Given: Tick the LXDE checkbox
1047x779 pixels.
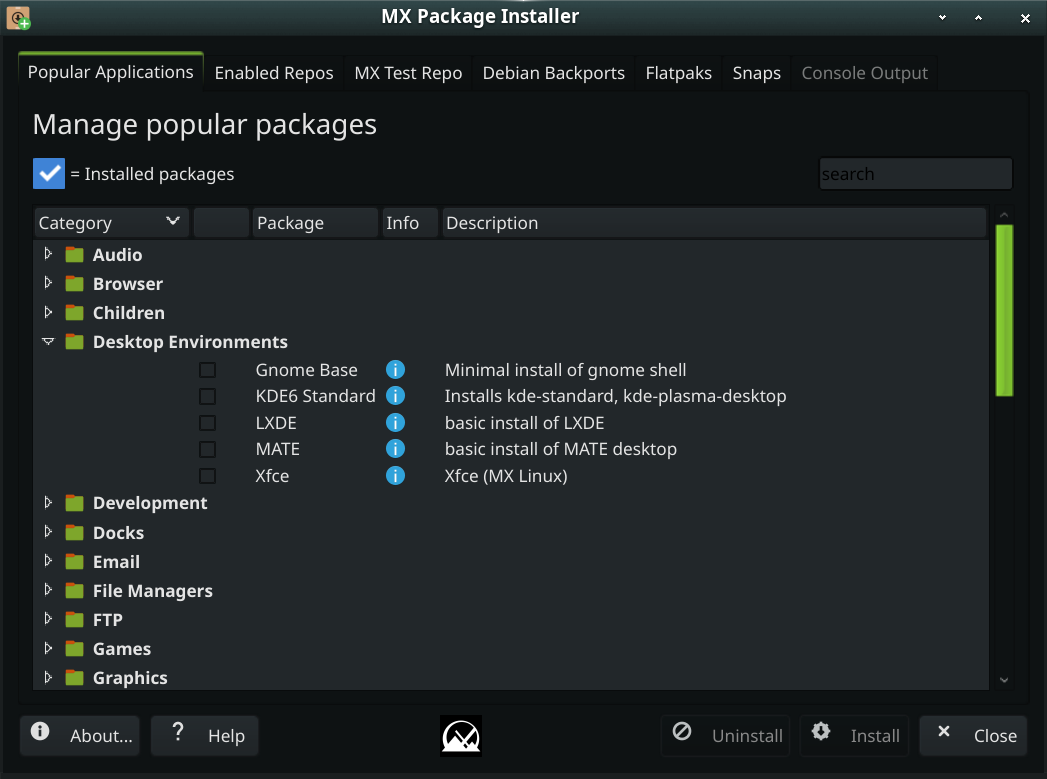Looking at the screenshot, I should (208, 423).
